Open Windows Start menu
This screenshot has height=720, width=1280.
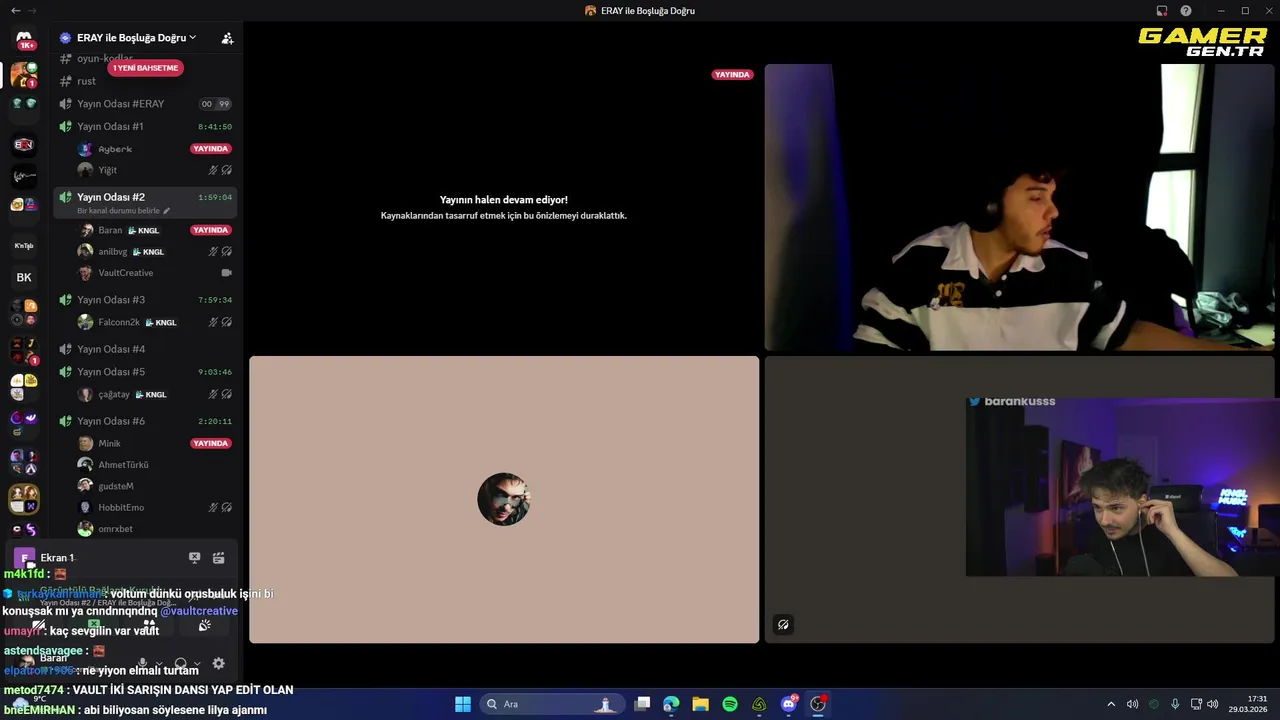[463, 704]
